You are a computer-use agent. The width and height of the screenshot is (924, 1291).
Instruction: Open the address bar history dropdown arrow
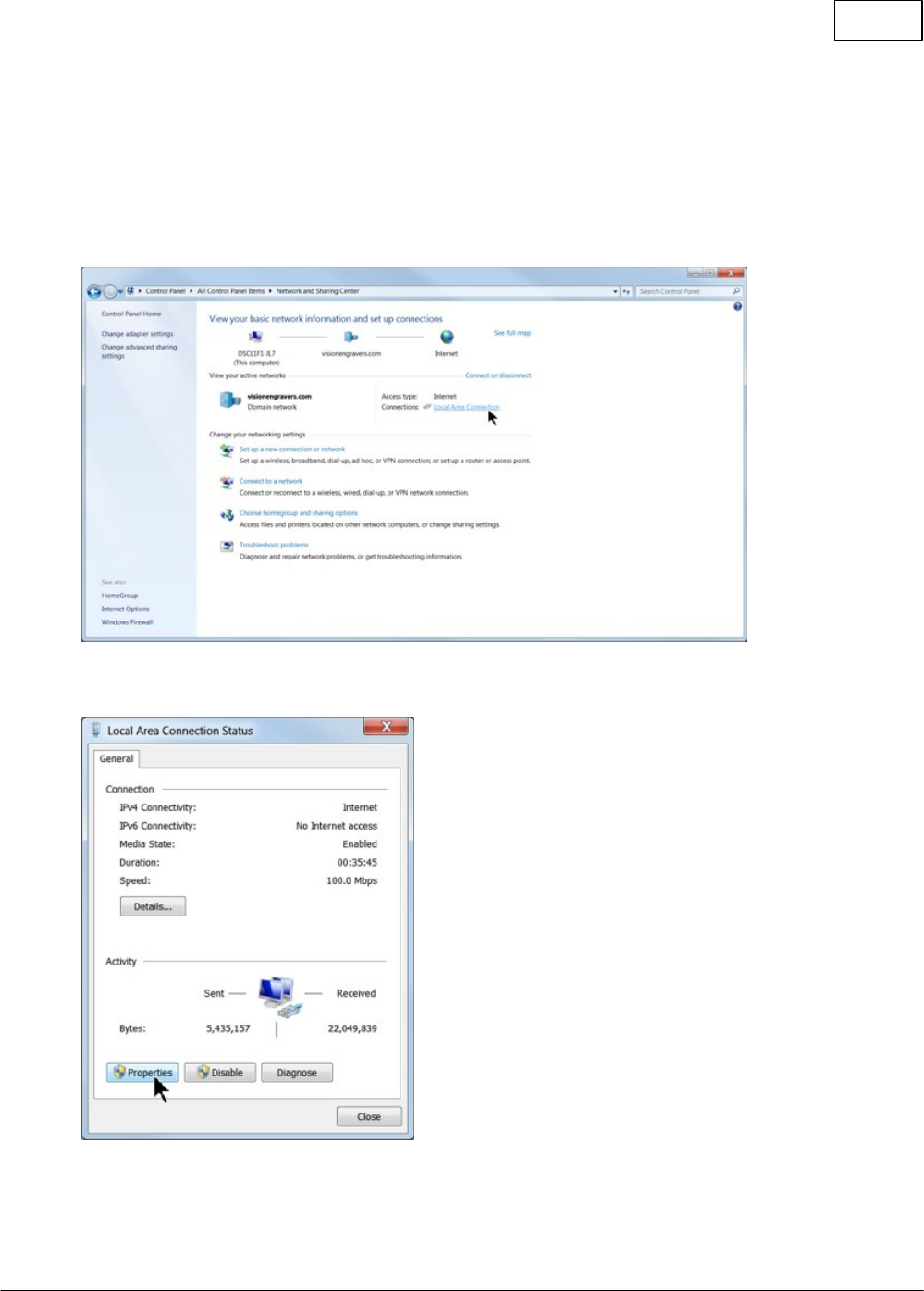coord(616,291)
